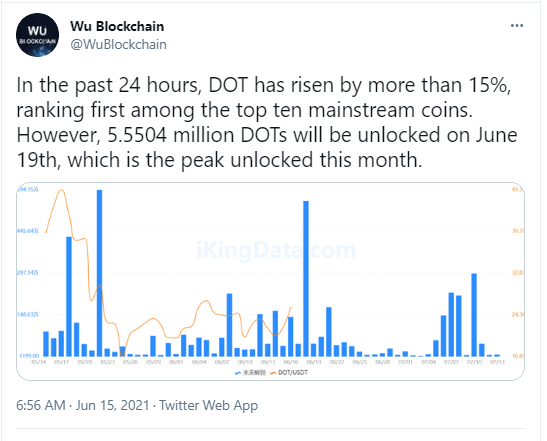
Task: Click the Wu Blockchain profile avatar
Action: click(x=37, y=35)
